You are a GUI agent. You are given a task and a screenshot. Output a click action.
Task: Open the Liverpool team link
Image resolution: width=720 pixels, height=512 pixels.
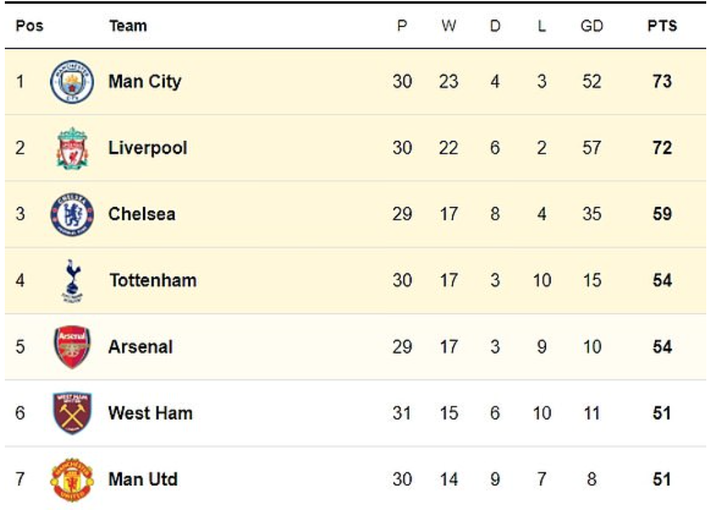(x=147, y=148)
